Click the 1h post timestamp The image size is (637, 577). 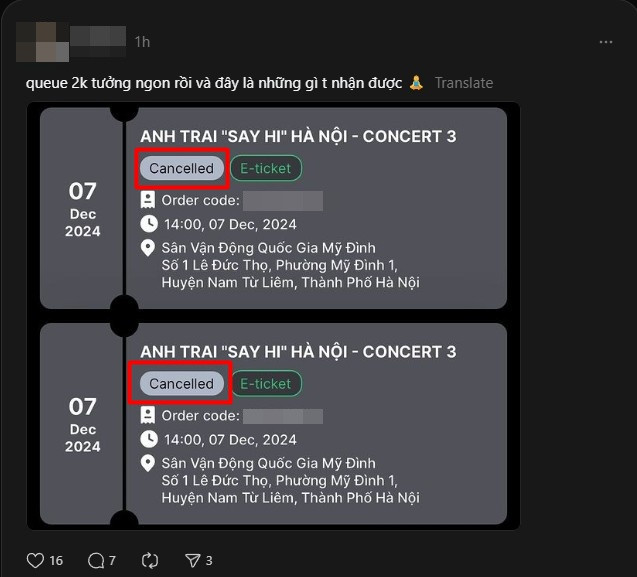point(142,42)
